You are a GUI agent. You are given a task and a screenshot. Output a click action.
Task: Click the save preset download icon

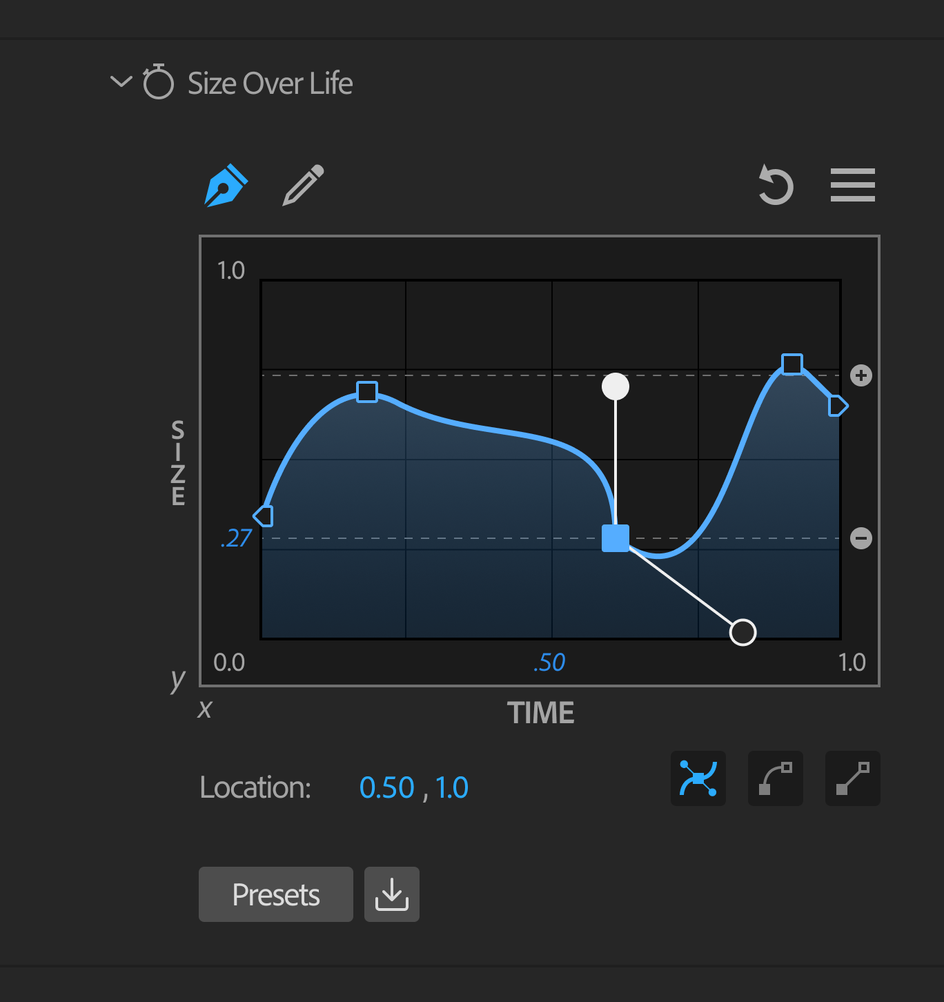click(x=392, y=894)
